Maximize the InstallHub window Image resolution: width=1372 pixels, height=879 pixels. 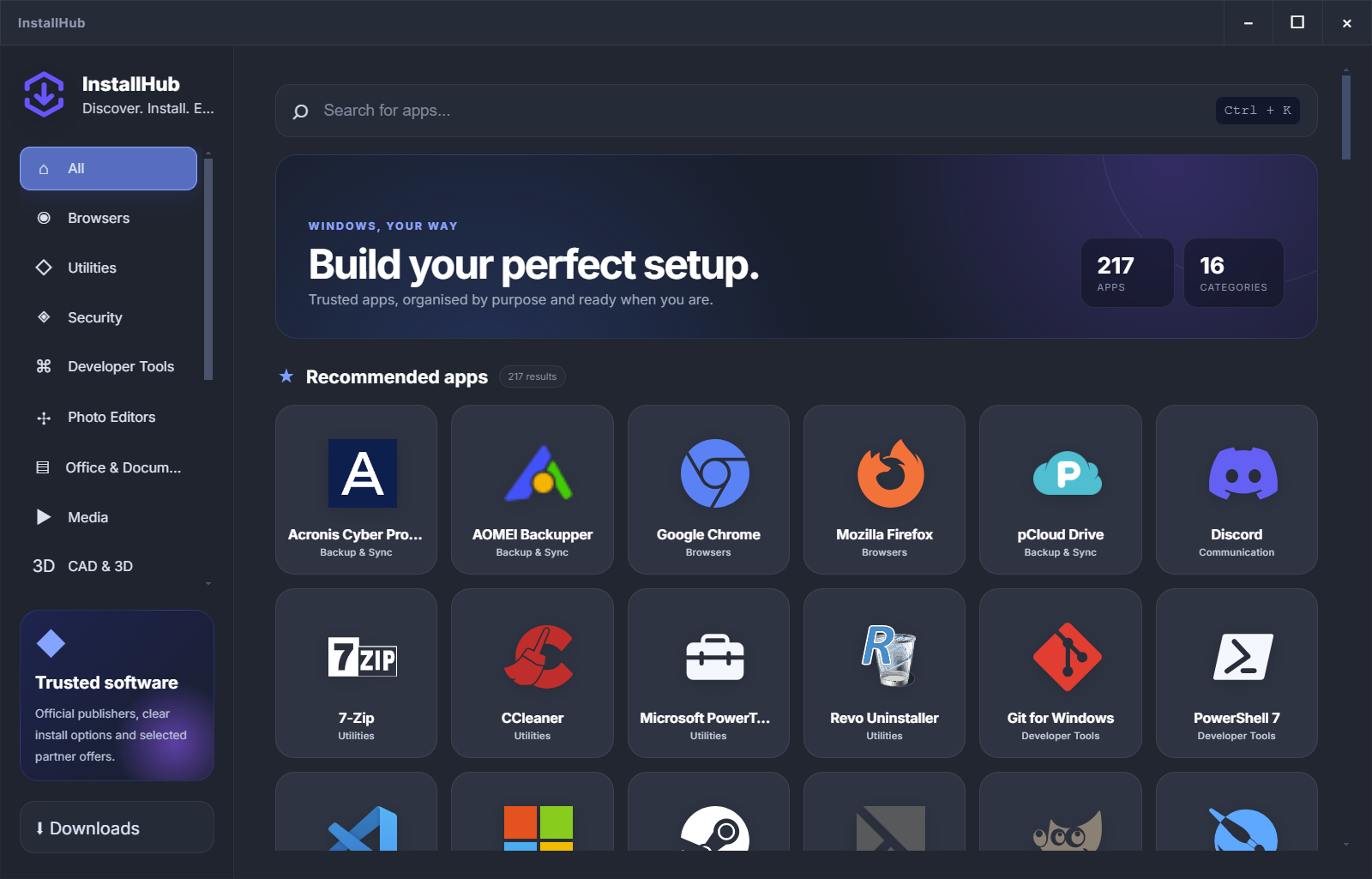pyautogui.click(x=1297, y=22)
